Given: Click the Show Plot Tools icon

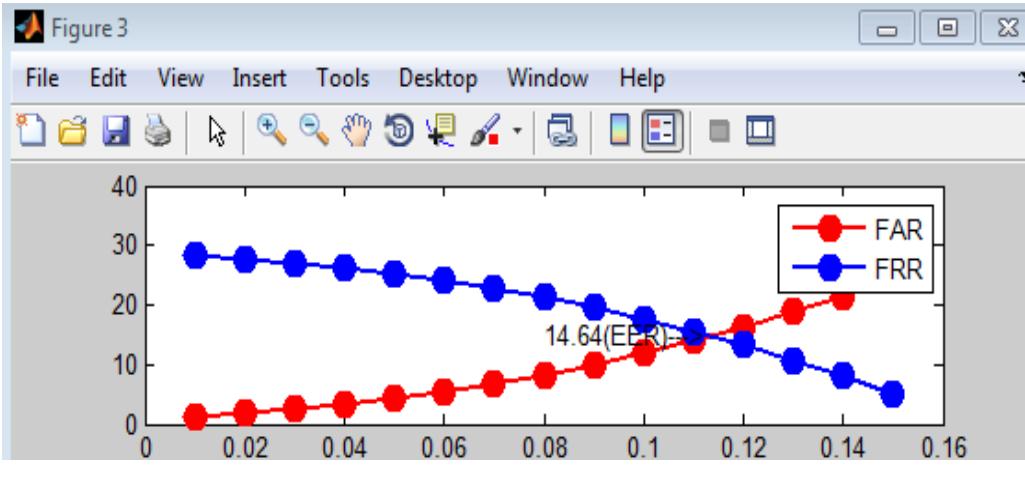Looking at the screenshot, I should click(760, 130).
